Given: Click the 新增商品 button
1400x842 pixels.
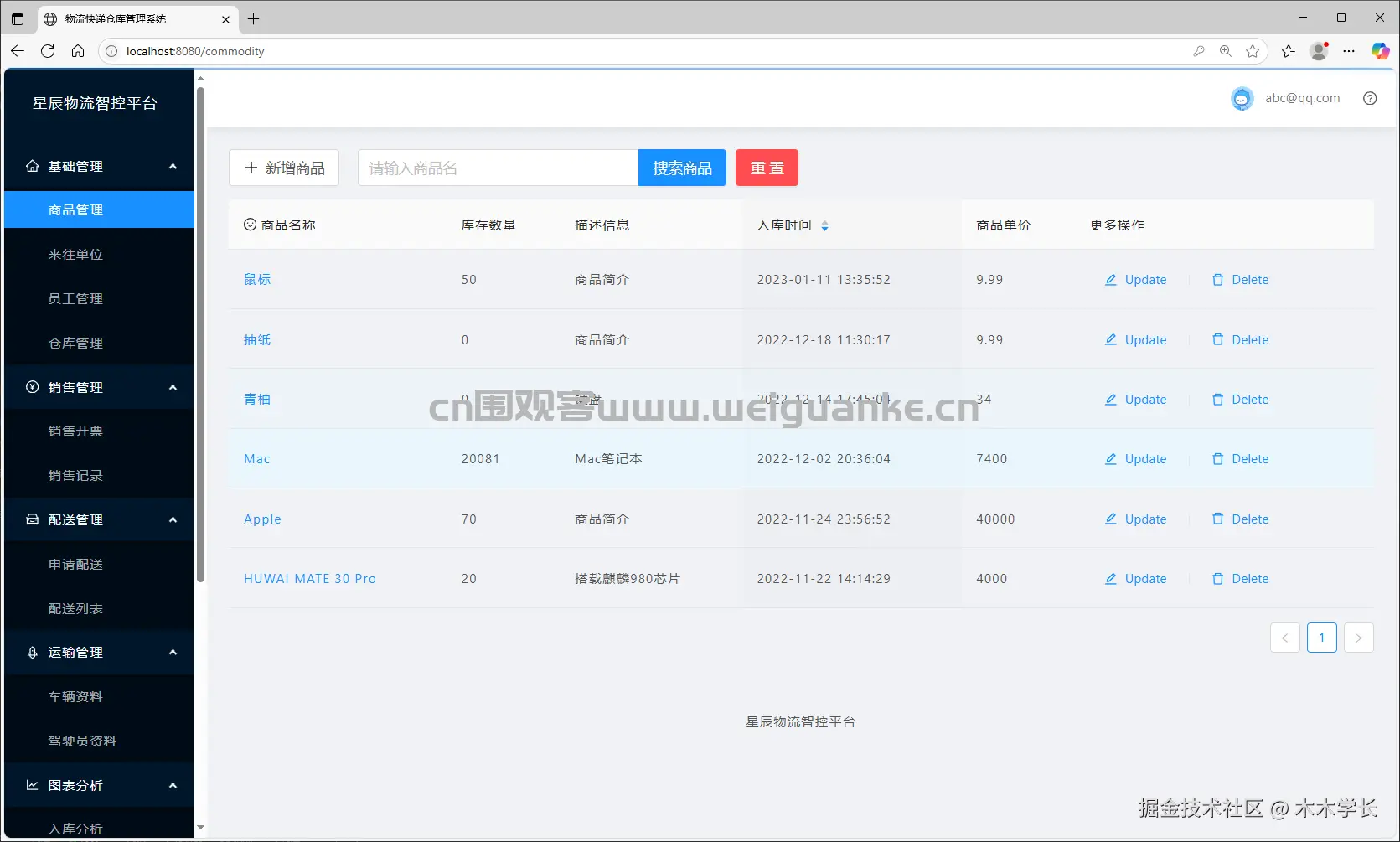Looking at the screenshot, I should coord(284,168).
